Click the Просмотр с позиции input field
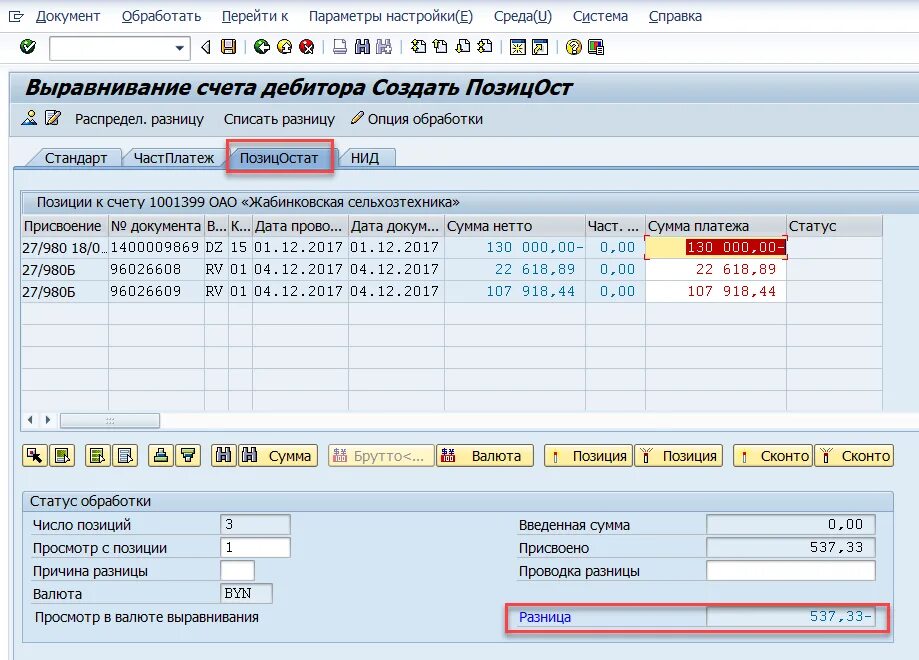Screen dimensions: 919x660 tap(255, 547)
